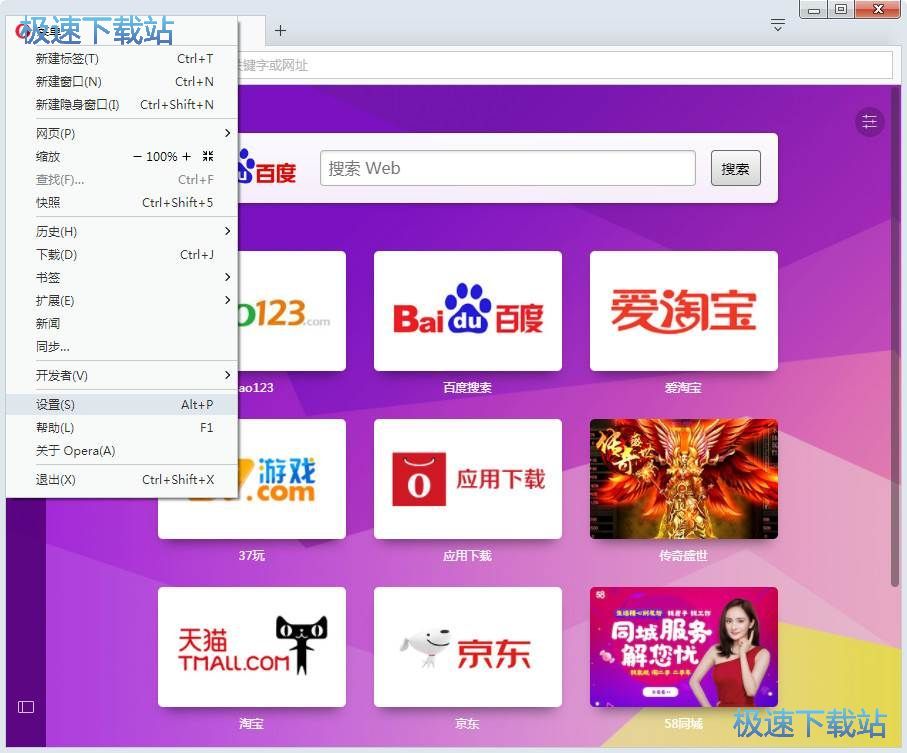Open 设置(S) settings

(x=121, y=404)
